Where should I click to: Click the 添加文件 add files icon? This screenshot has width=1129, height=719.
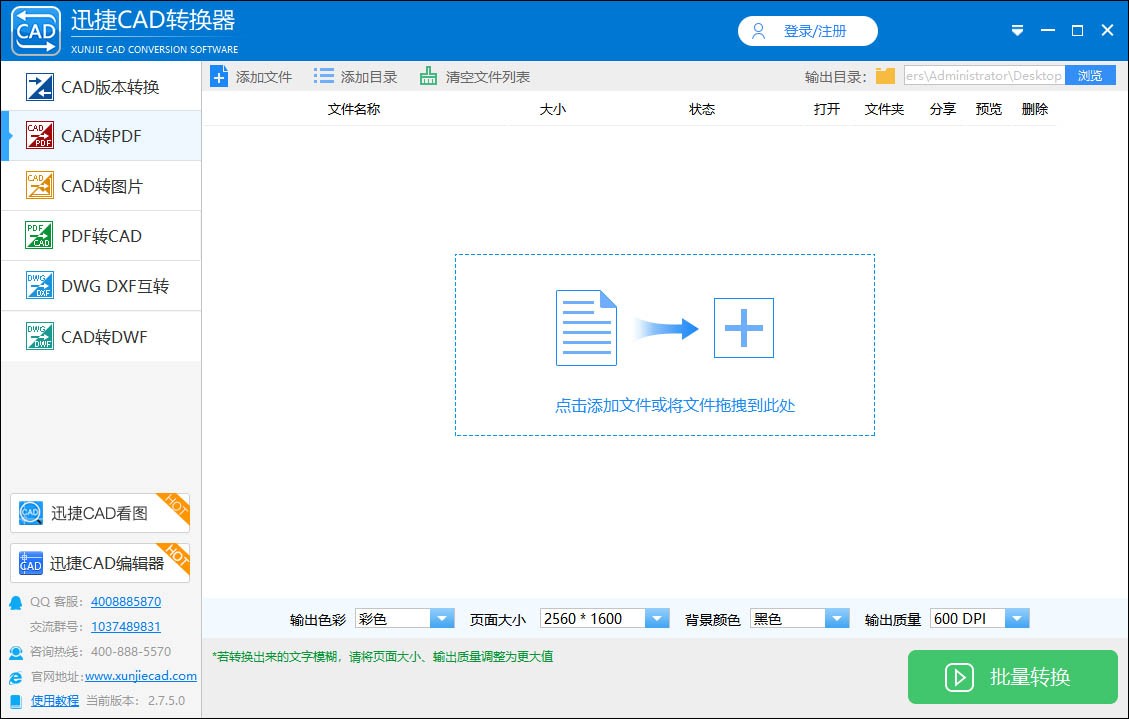coord(219,74)
